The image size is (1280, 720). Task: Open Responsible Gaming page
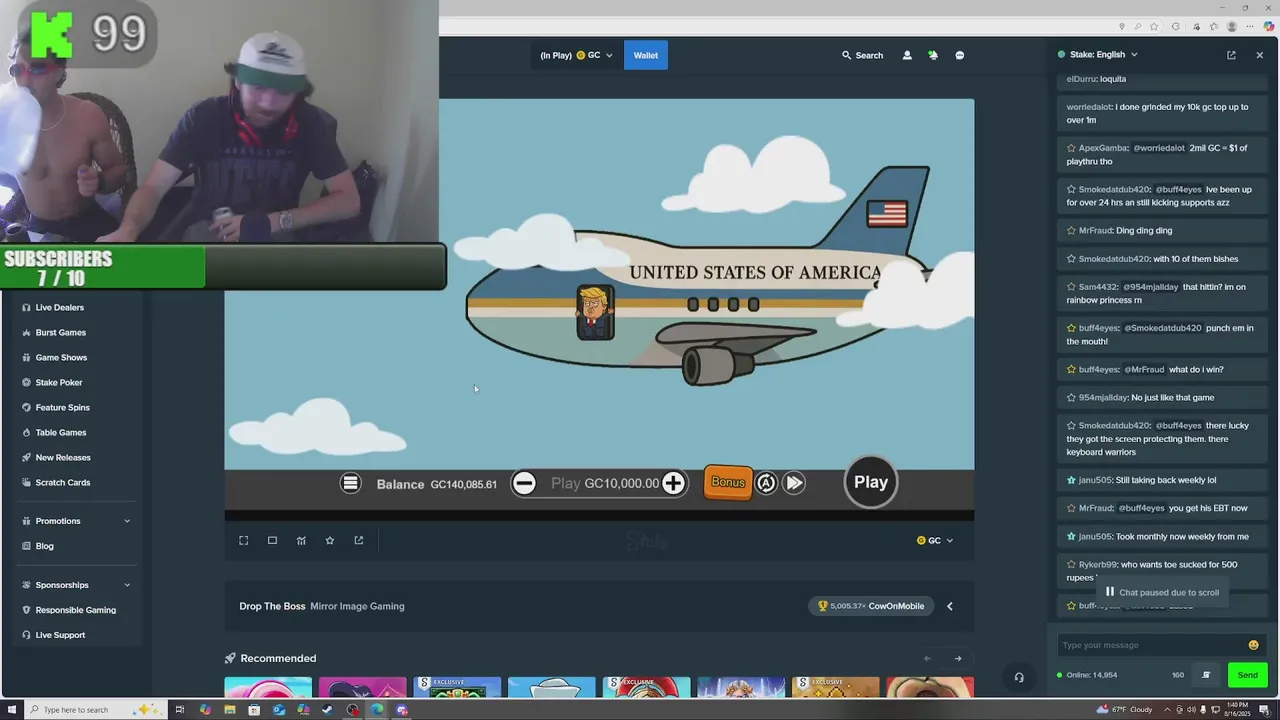(x=76, y=610)
